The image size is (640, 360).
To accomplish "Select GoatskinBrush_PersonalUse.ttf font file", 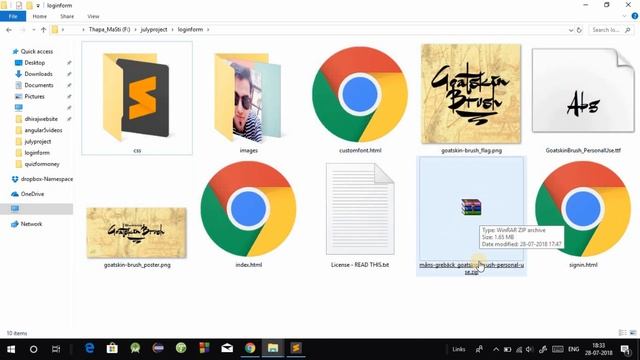I will pos(583,98).
